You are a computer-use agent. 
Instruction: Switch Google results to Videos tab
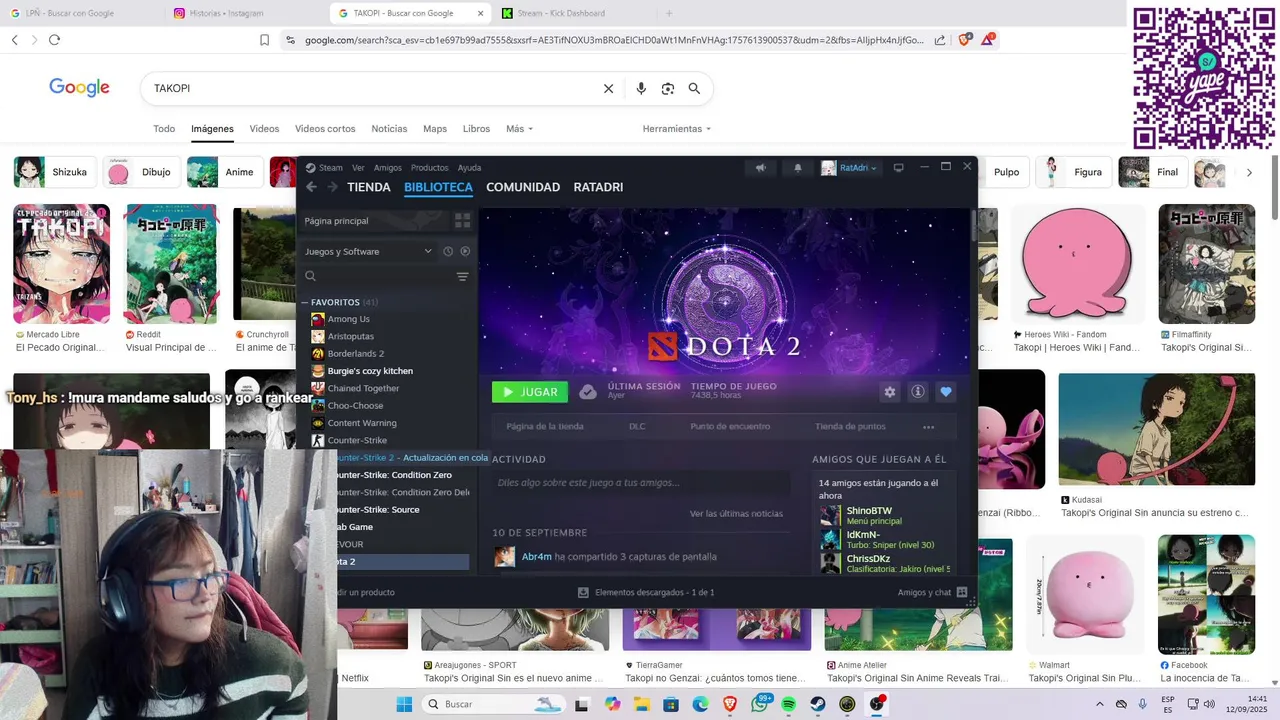264,129
